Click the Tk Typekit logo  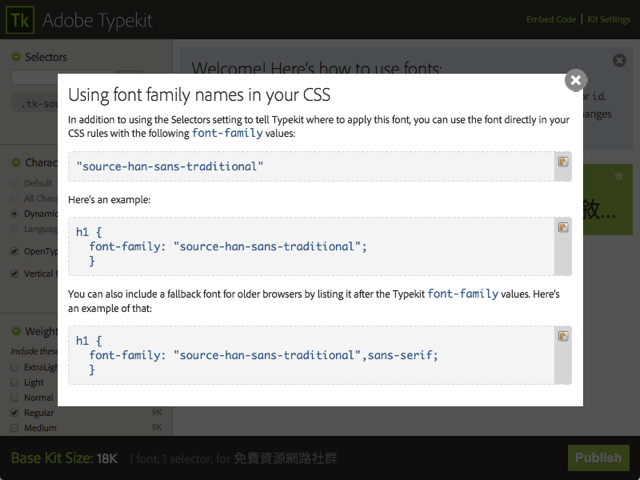pos(21,19)
